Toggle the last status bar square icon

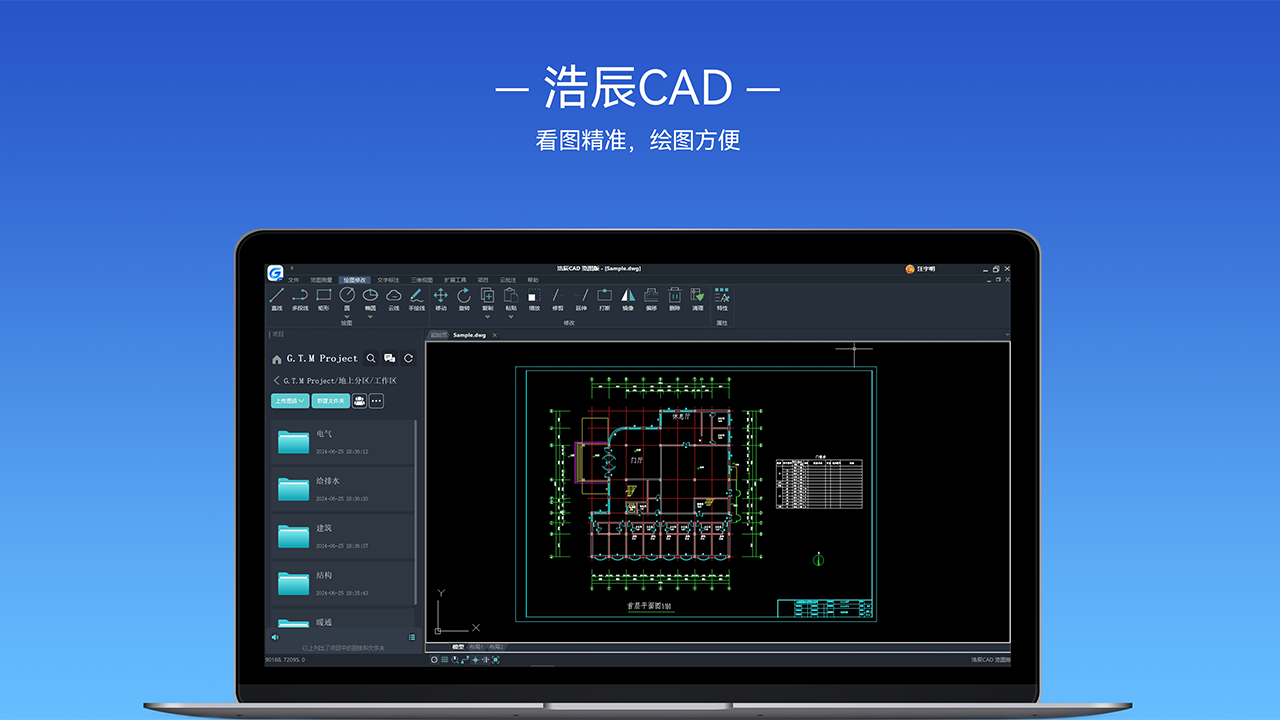pyautogui.click(x=495, y=660)
